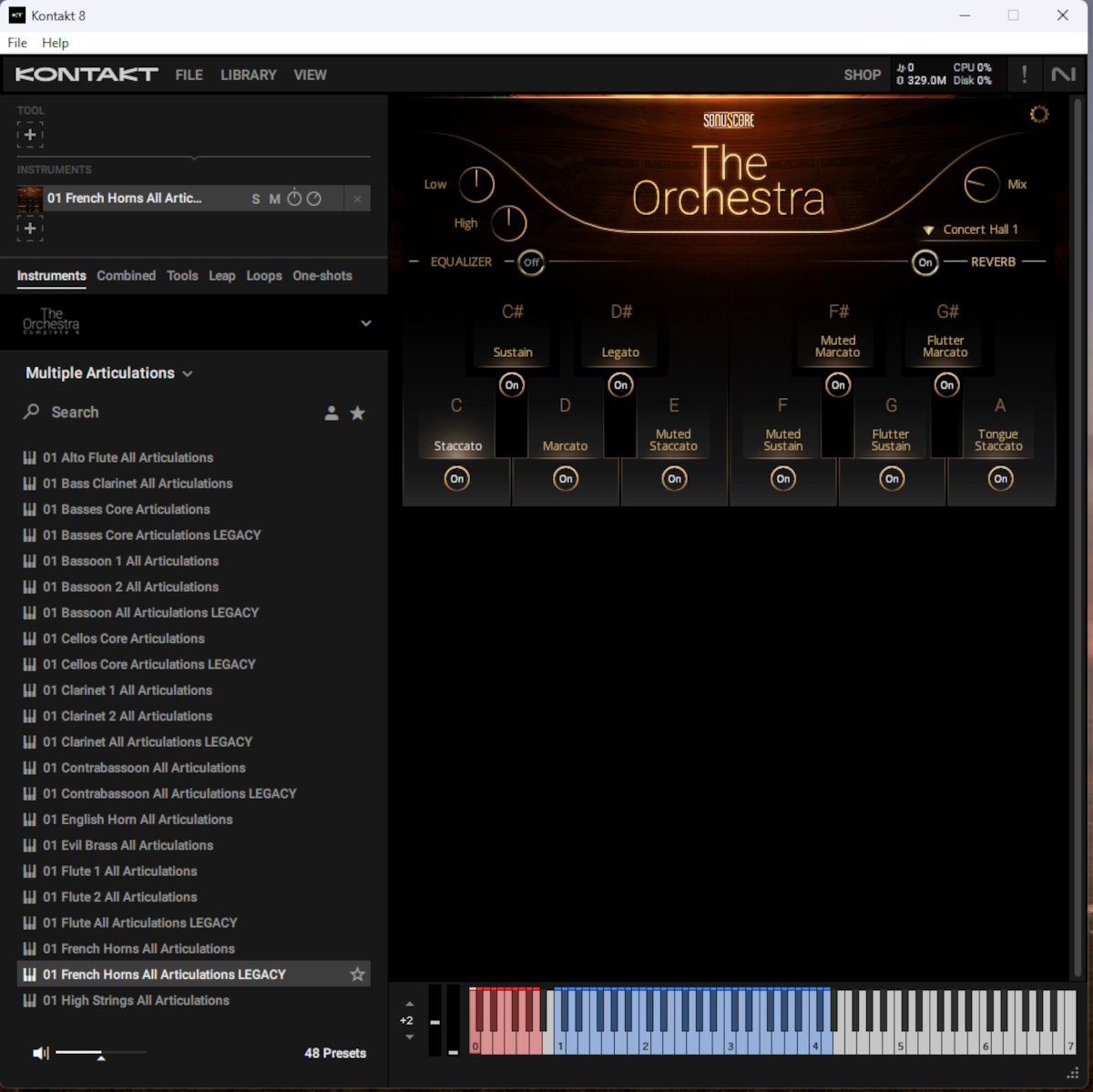Select the Tongue Staccato articulation label
The height and width of the screenshot is (1092, 1093).
(999, 440)
